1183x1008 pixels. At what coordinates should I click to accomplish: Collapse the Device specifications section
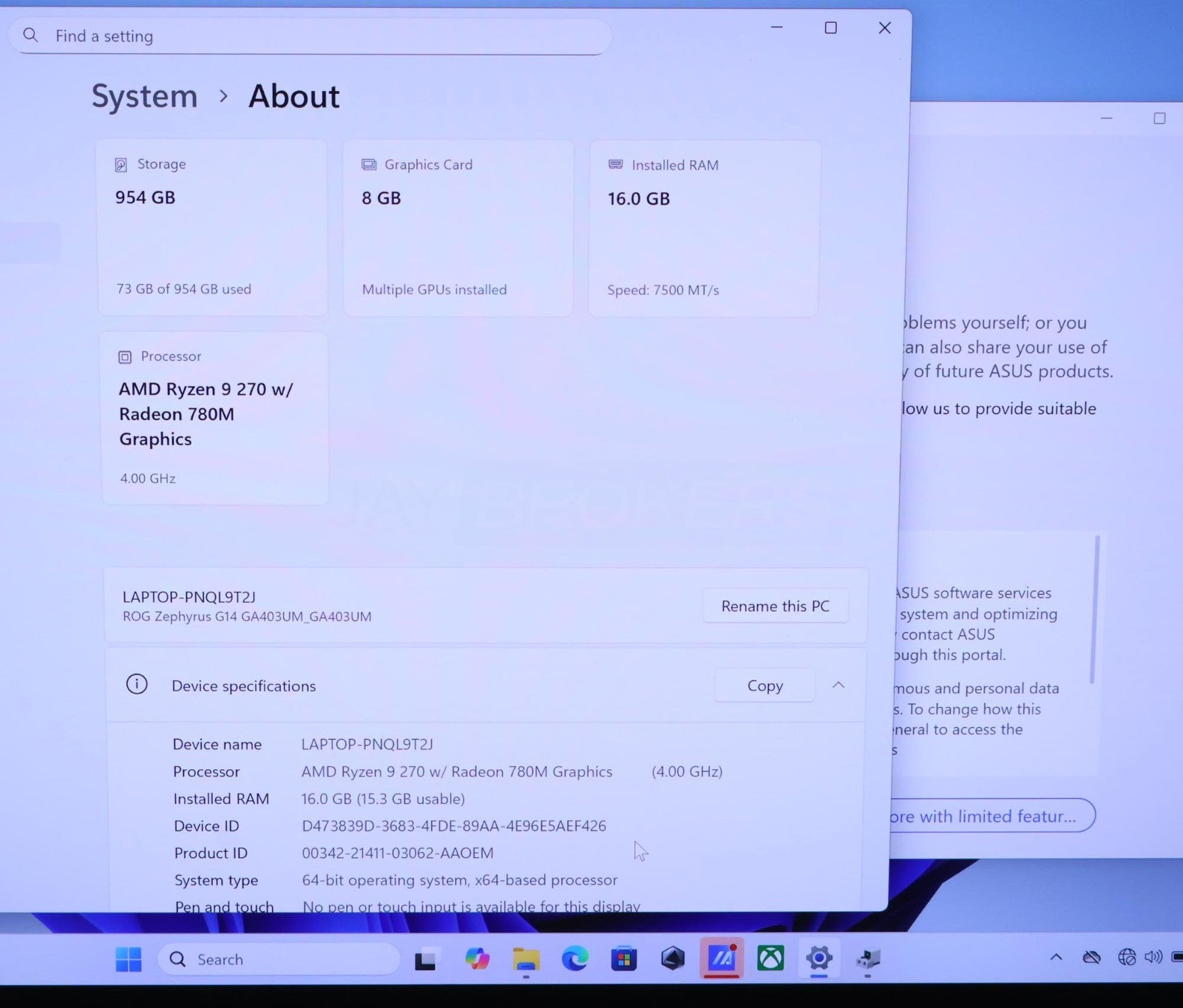click(838, 686)
